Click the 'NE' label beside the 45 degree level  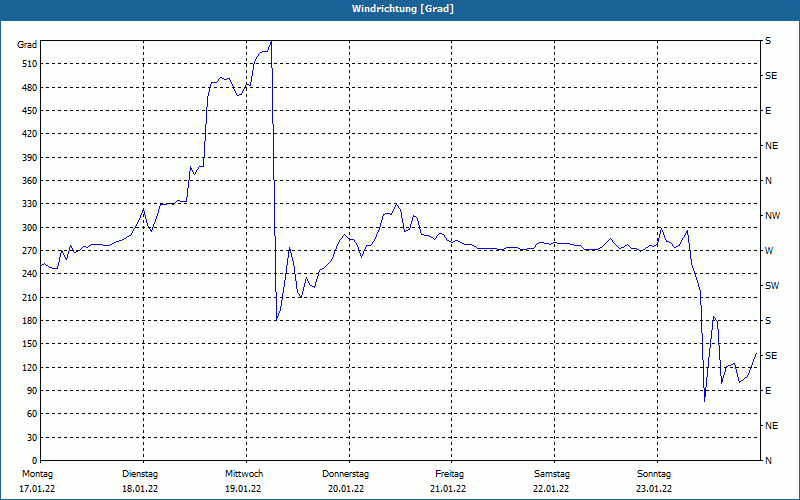tap(771, 426)
